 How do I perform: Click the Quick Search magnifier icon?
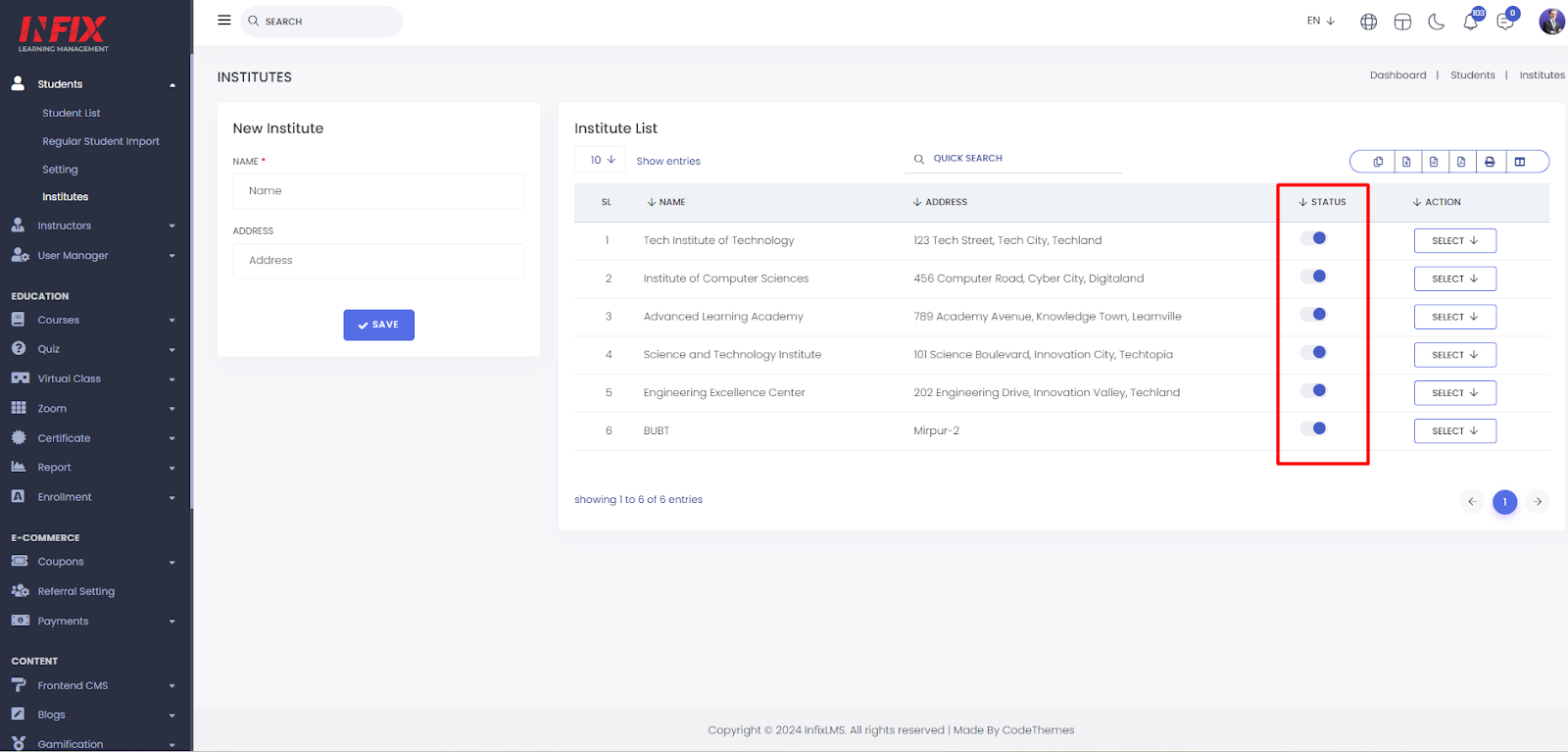coord(919,159)
